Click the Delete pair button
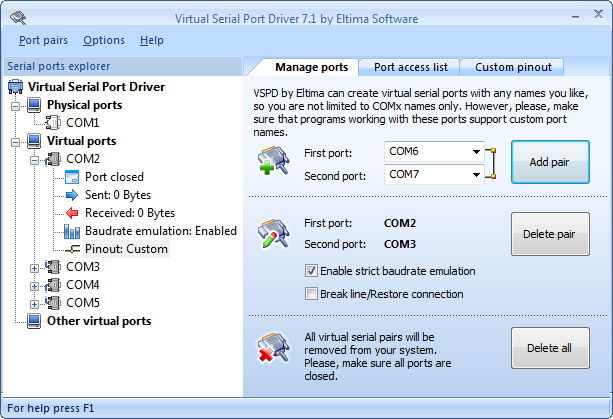This screenshot has width=613, height=419. pos(550,234)
